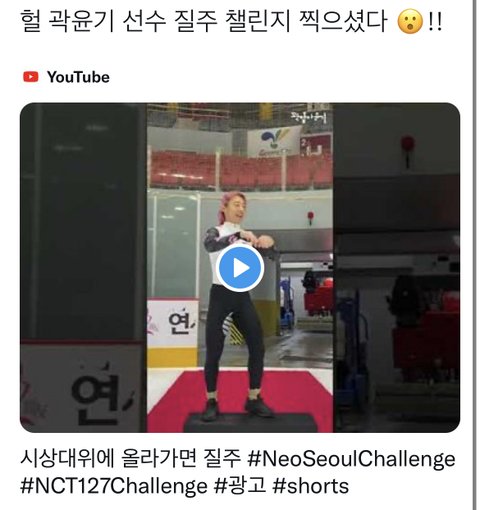This screenshot has height=510, width=480.
Task: Click the handwritten watermark in video's top corner
Action: click(309, 117)
